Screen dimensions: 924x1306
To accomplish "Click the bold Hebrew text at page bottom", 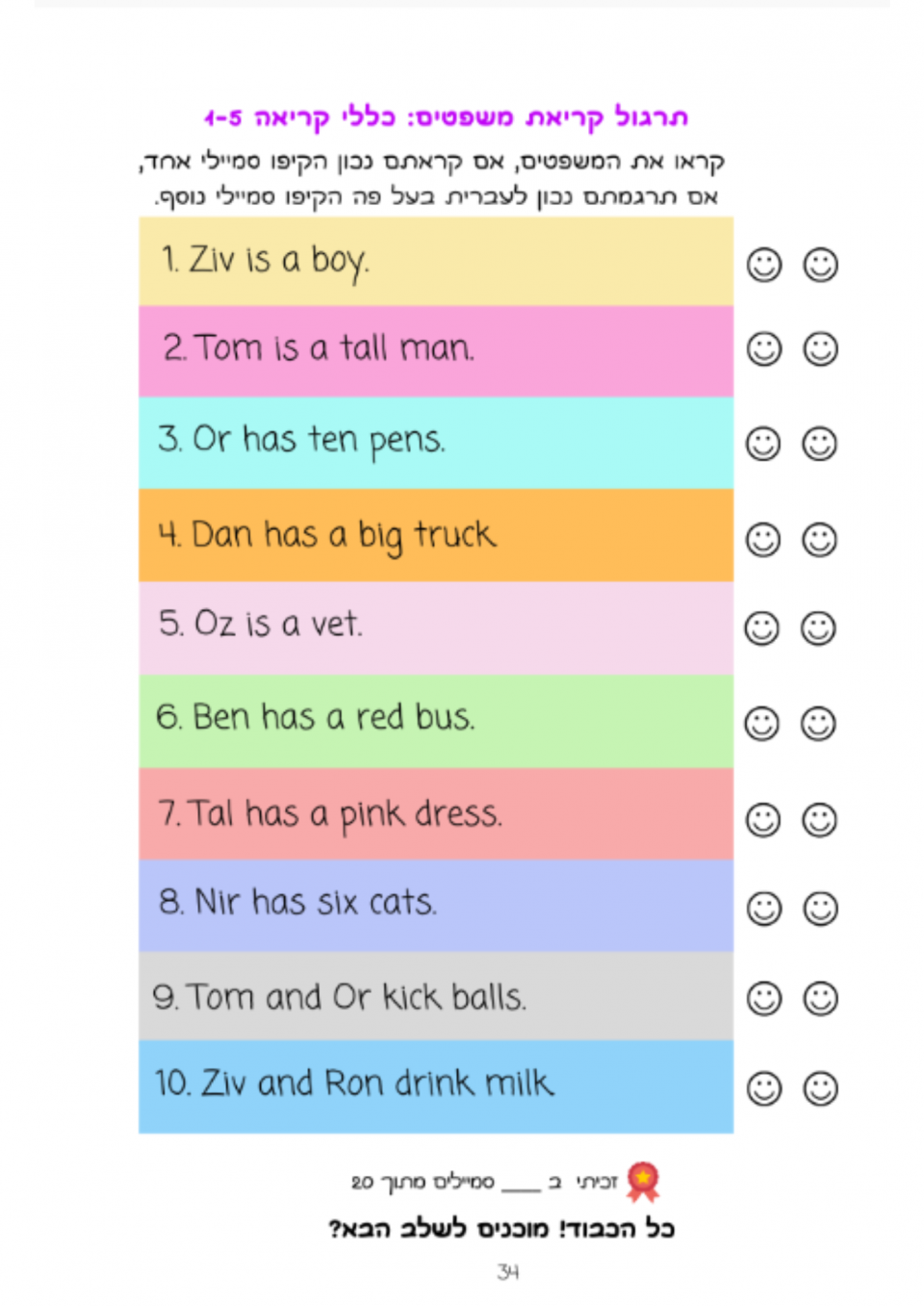I will (501, 1229).
